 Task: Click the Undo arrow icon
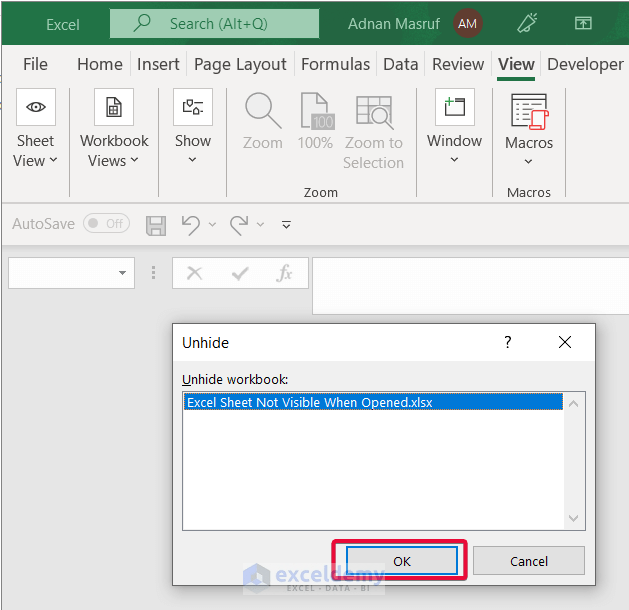191,225
